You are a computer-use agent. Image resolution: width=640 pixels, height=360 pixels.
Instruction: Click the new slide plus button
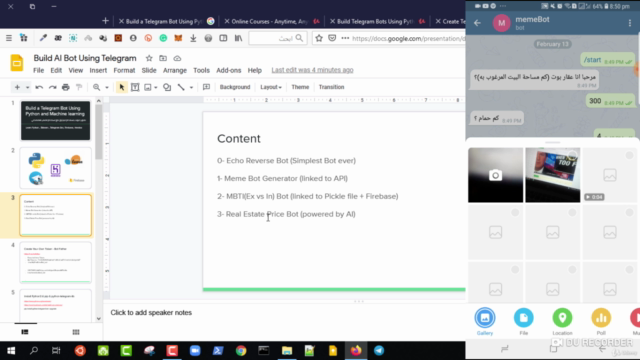tap(17, 87)
